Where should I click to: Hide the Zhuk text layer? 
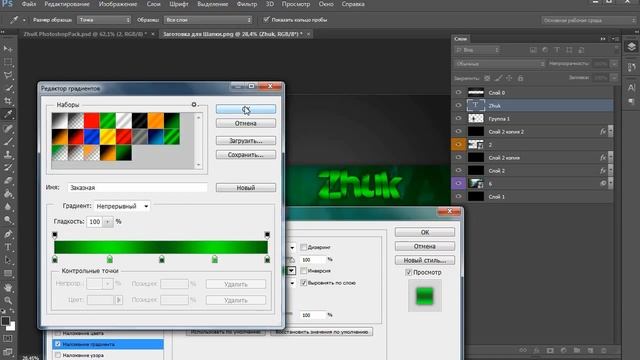coord(458,105)
